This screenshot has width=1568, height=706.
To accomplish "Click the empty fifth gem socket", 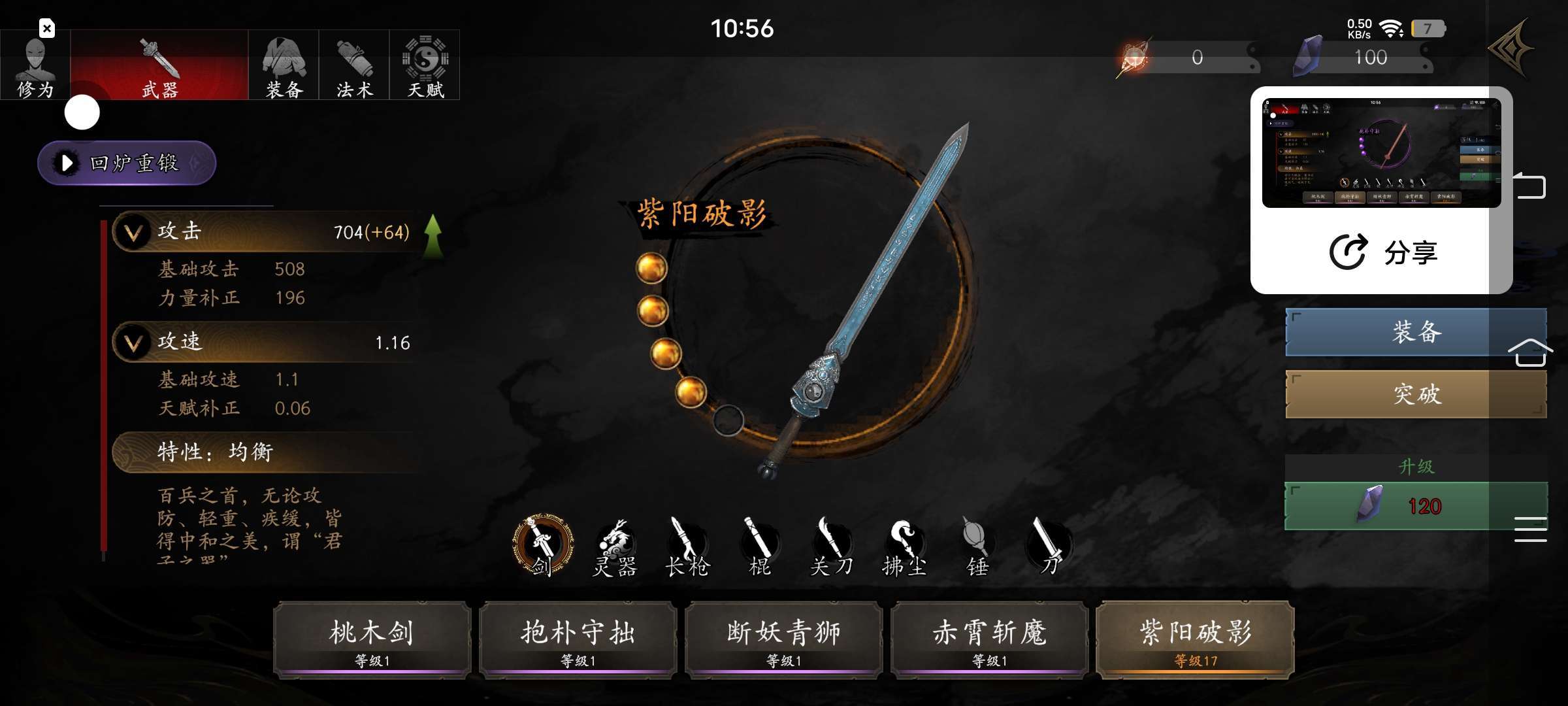I will (x=728, y=420).
